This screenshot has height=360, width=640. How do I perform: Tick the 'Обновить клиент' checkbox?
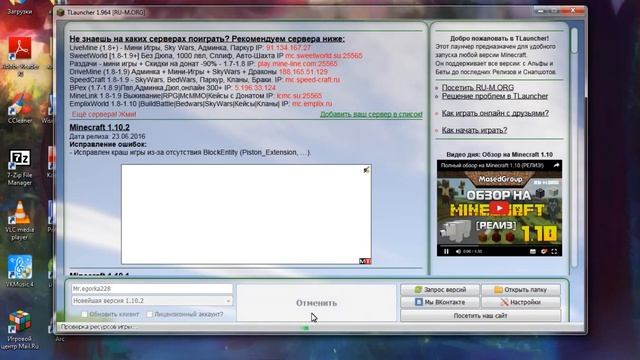[x=84, y=314]
